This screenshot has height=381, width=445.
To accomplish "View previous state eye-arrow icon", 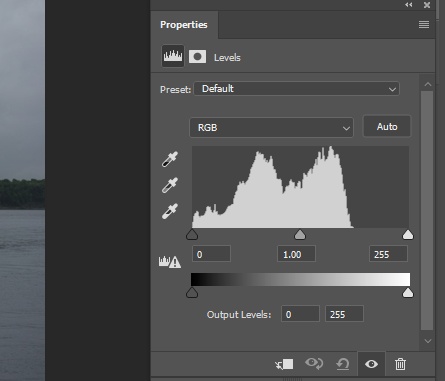I will point(314,363).
